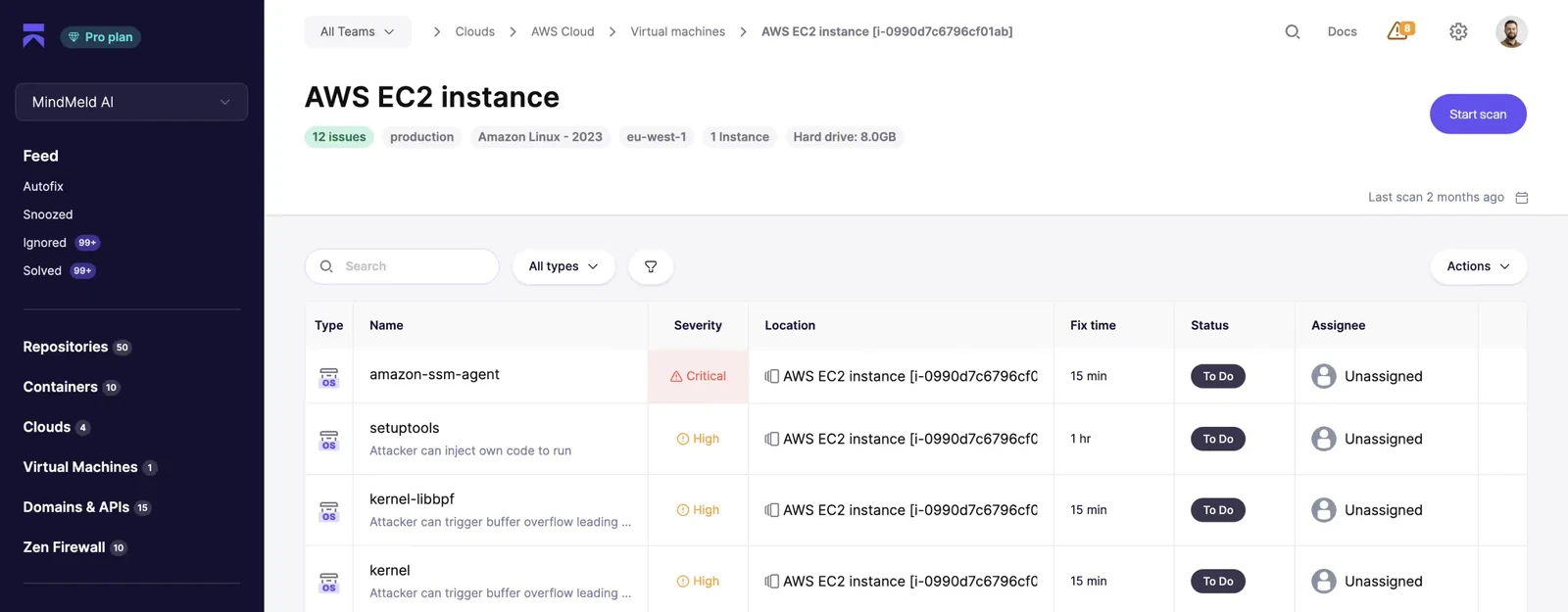The width and height of the screenshot is (1568, 612).
Task: Open Feed in the sidebar
Action: [x=41, y=156]
